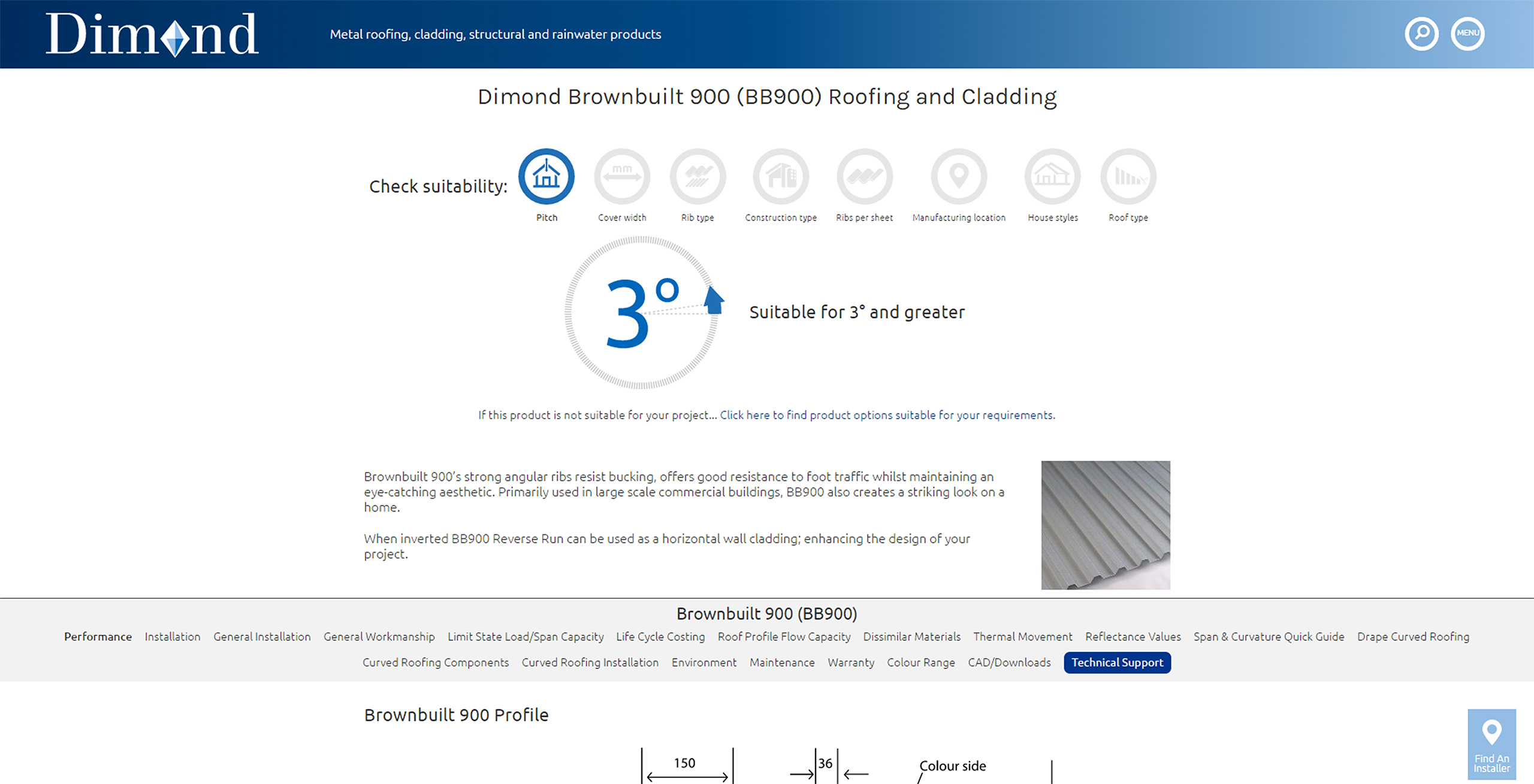Open the Brownbuilt 900 roofing sheet photo
1534x784 pixels.
pos(1106,525)
